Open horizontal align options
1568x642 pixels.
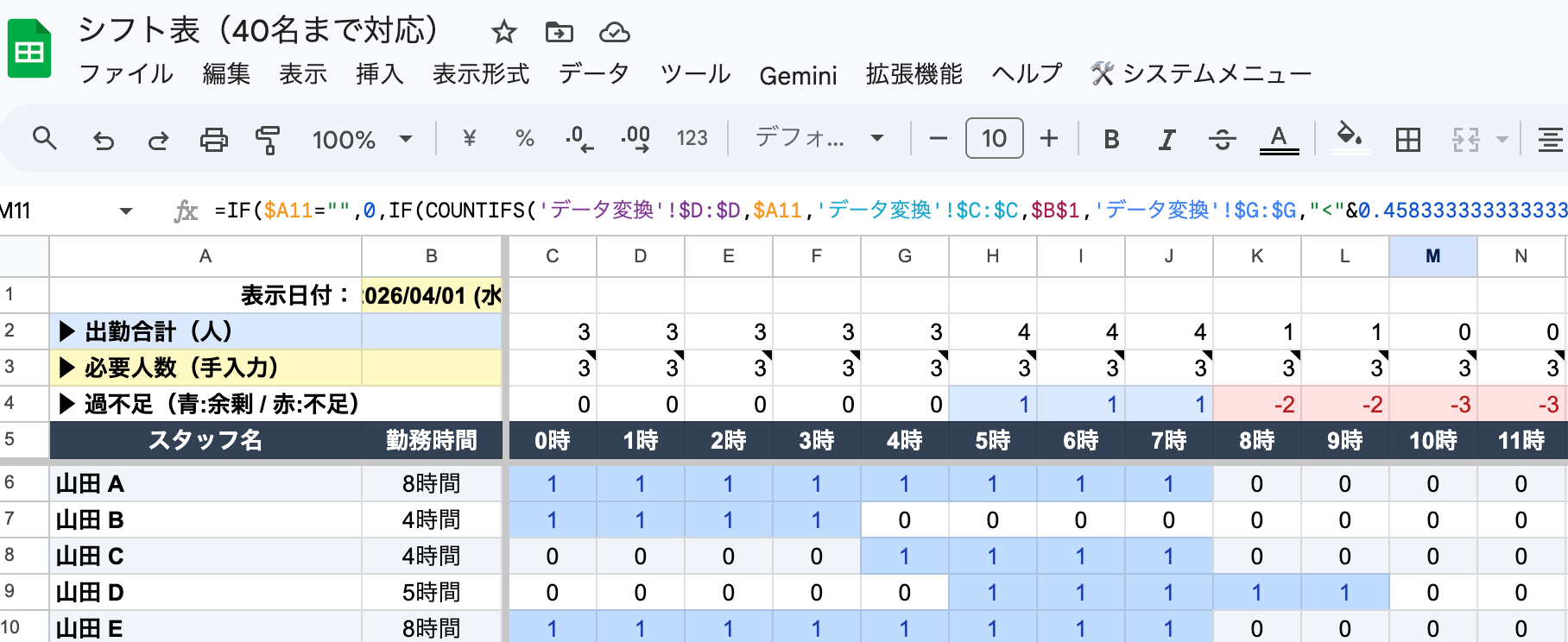click(1550, 139)
